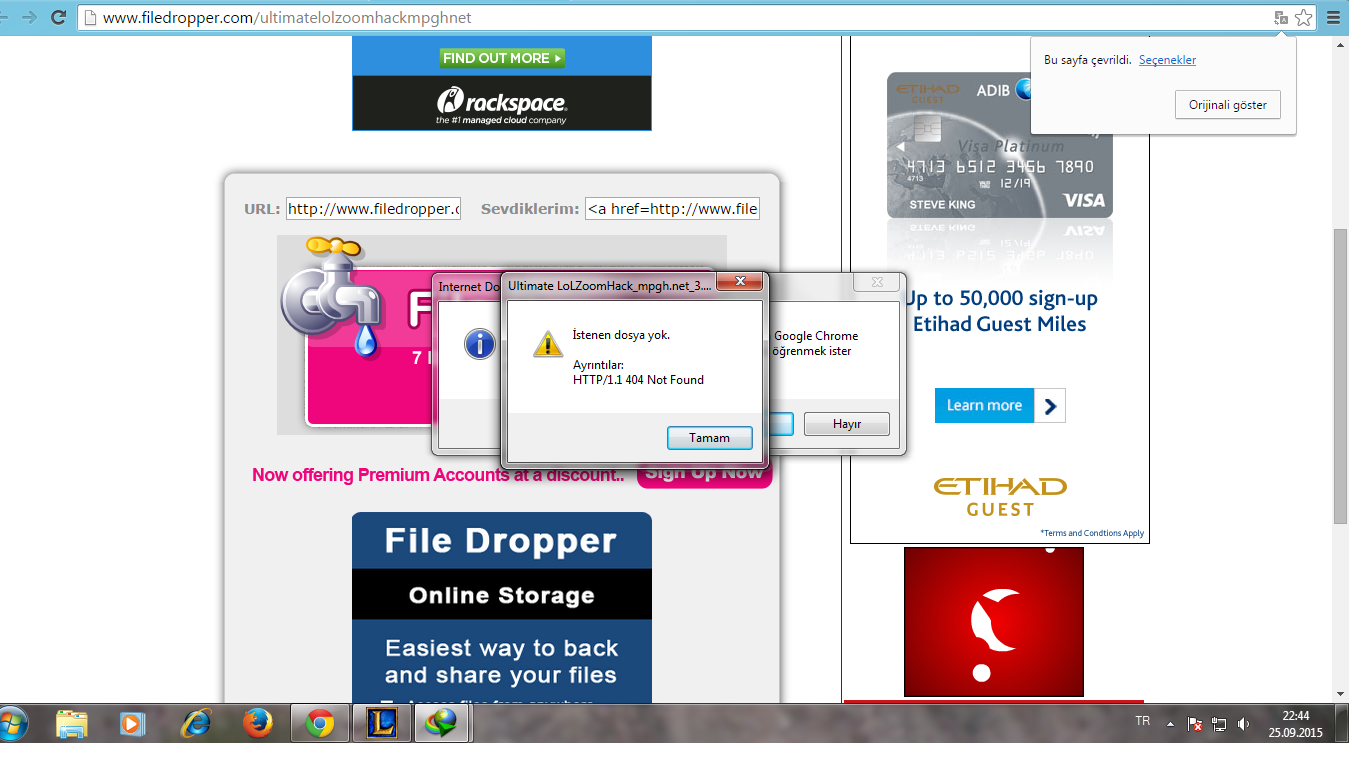Image resolution: width=1366 pixels, height=768 pixels.
Task: Open the Action Center flag icon
Action: pos(1194,724)
